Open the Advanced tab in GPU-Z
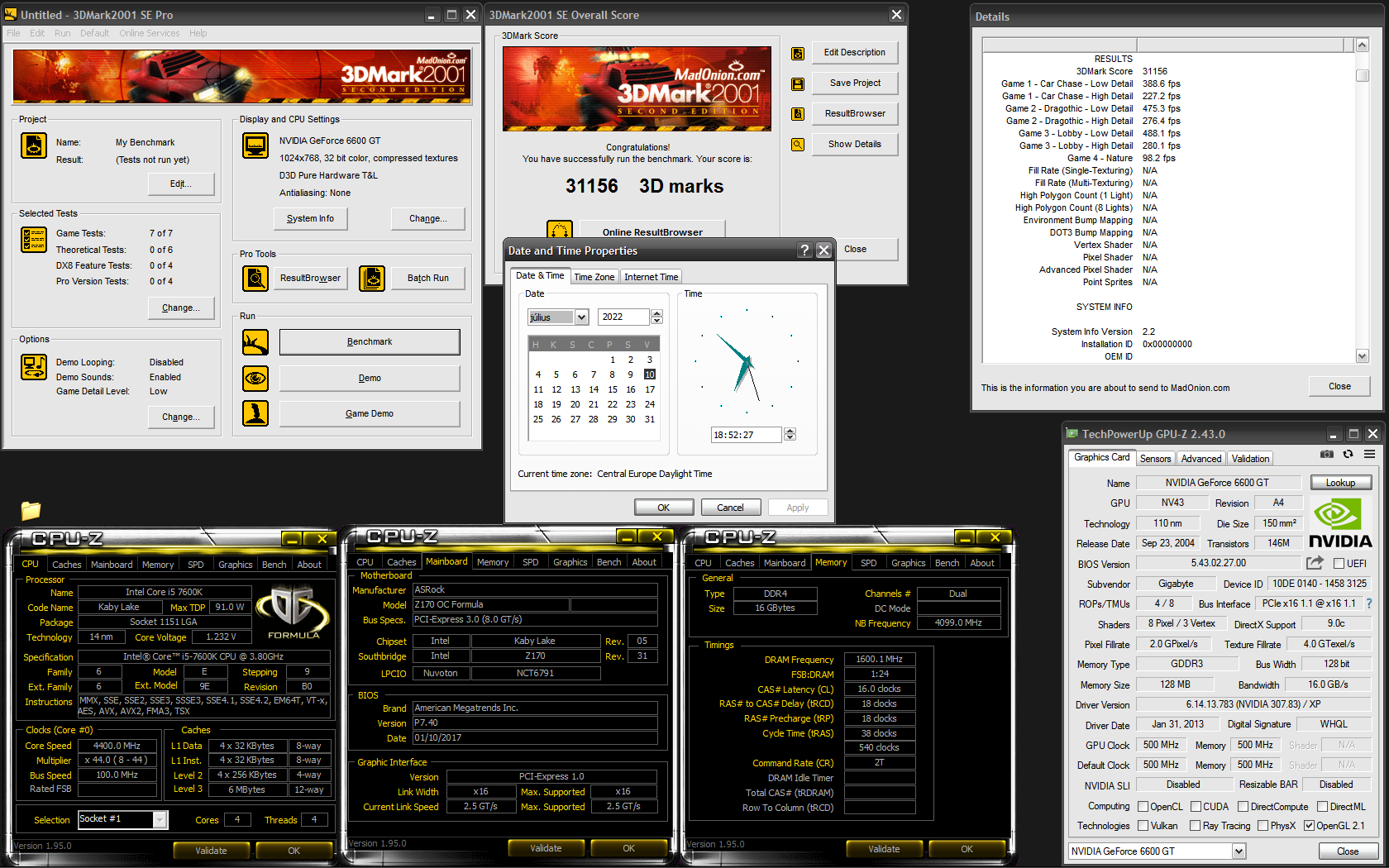The image size is (1389, 868). [1200, 459]
